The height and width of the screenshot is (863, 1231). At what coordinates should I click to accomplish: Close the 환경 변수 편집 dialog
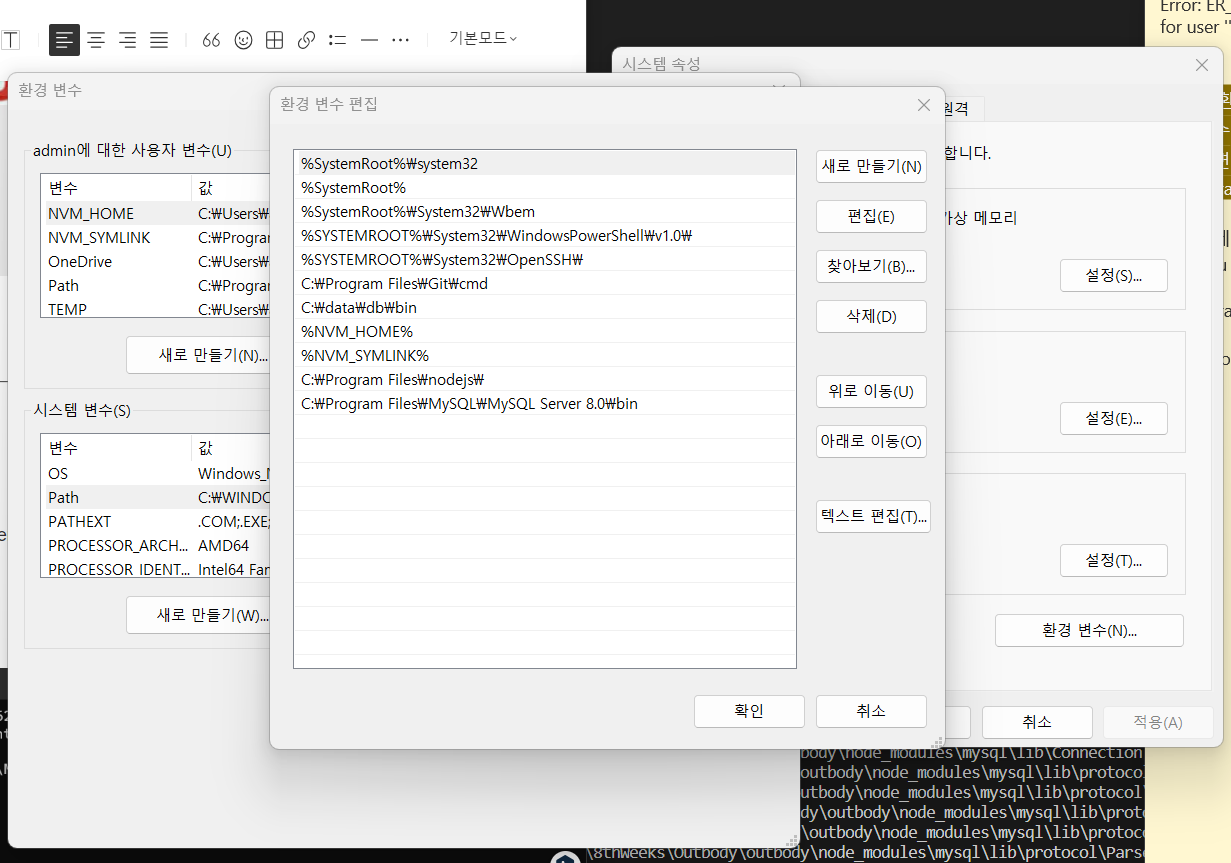[x=924, y=105]
